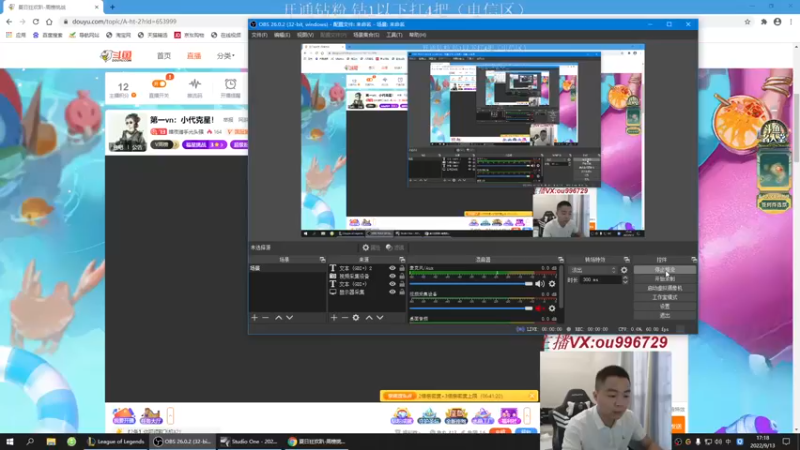Open microphone/Aux mixer settings gear
Image resolution: width=800 pixels, height=450 pixels.
coord(552,284)
